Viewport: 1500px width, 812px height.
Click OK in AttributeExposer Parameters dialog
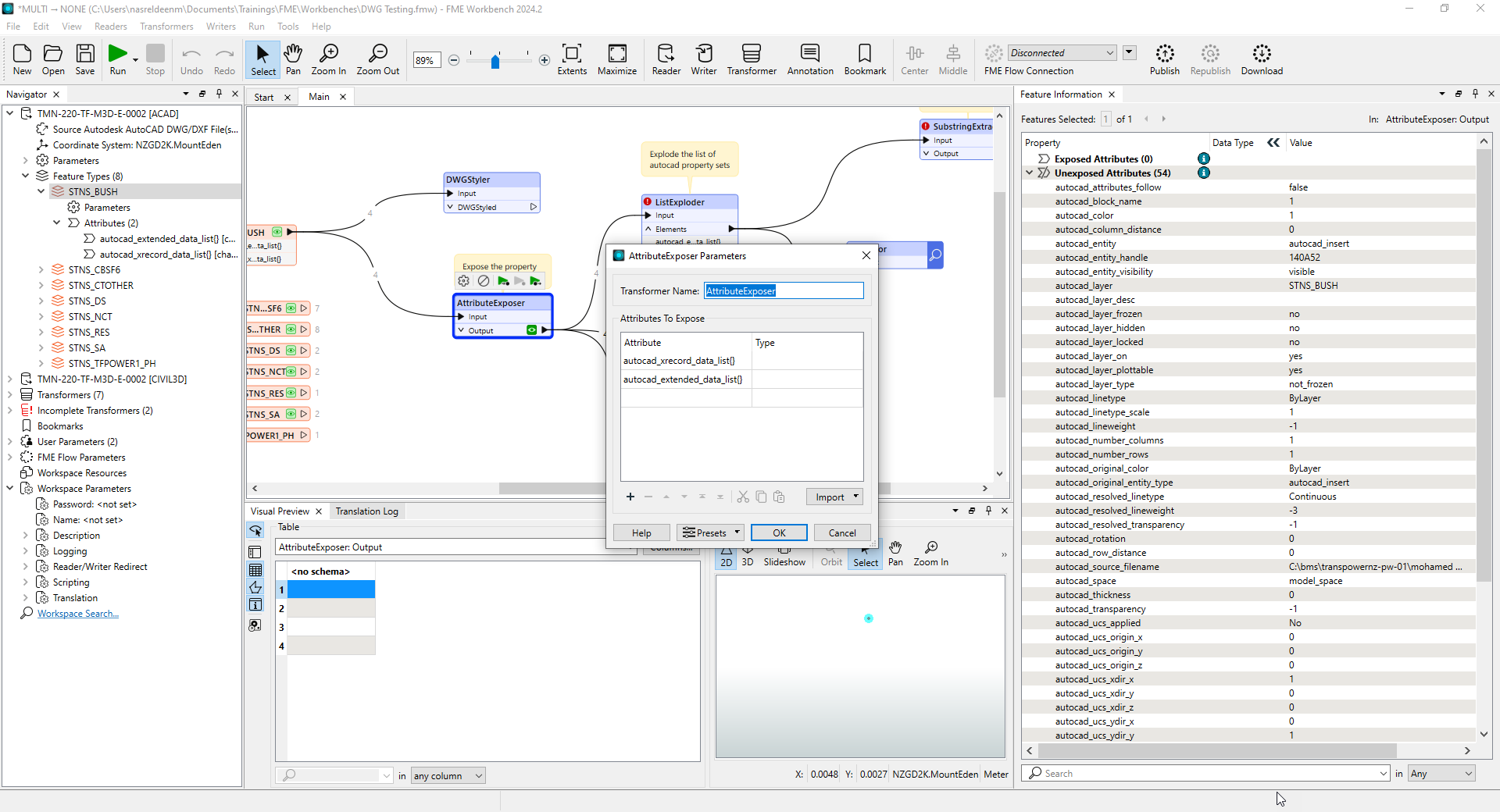(x=779, y=532)
